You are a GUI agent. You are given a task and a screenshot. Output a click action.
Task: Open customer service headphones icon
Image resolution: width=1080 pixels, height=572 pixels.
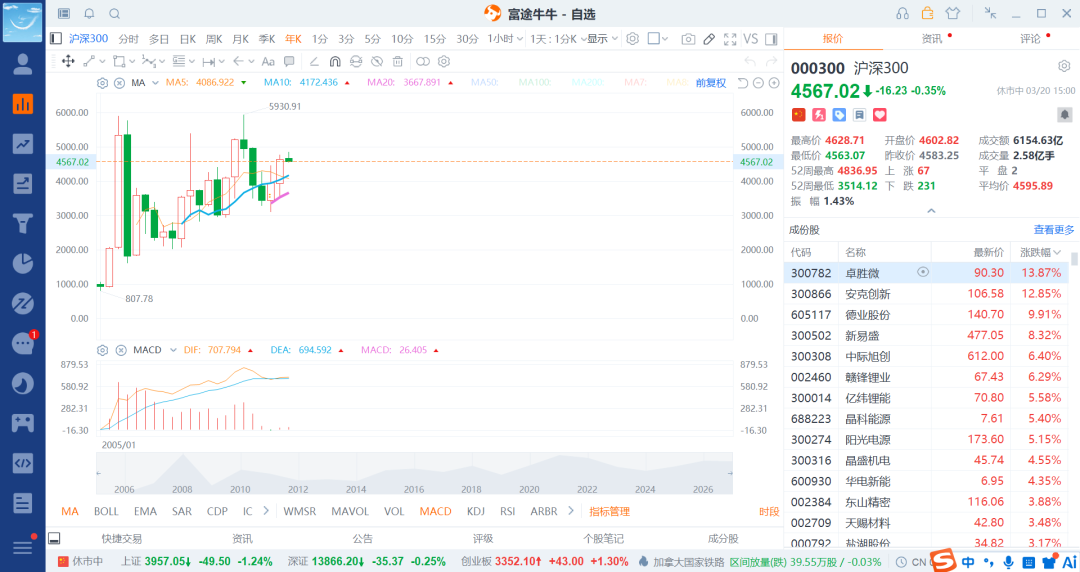click(x=902, y=14)
